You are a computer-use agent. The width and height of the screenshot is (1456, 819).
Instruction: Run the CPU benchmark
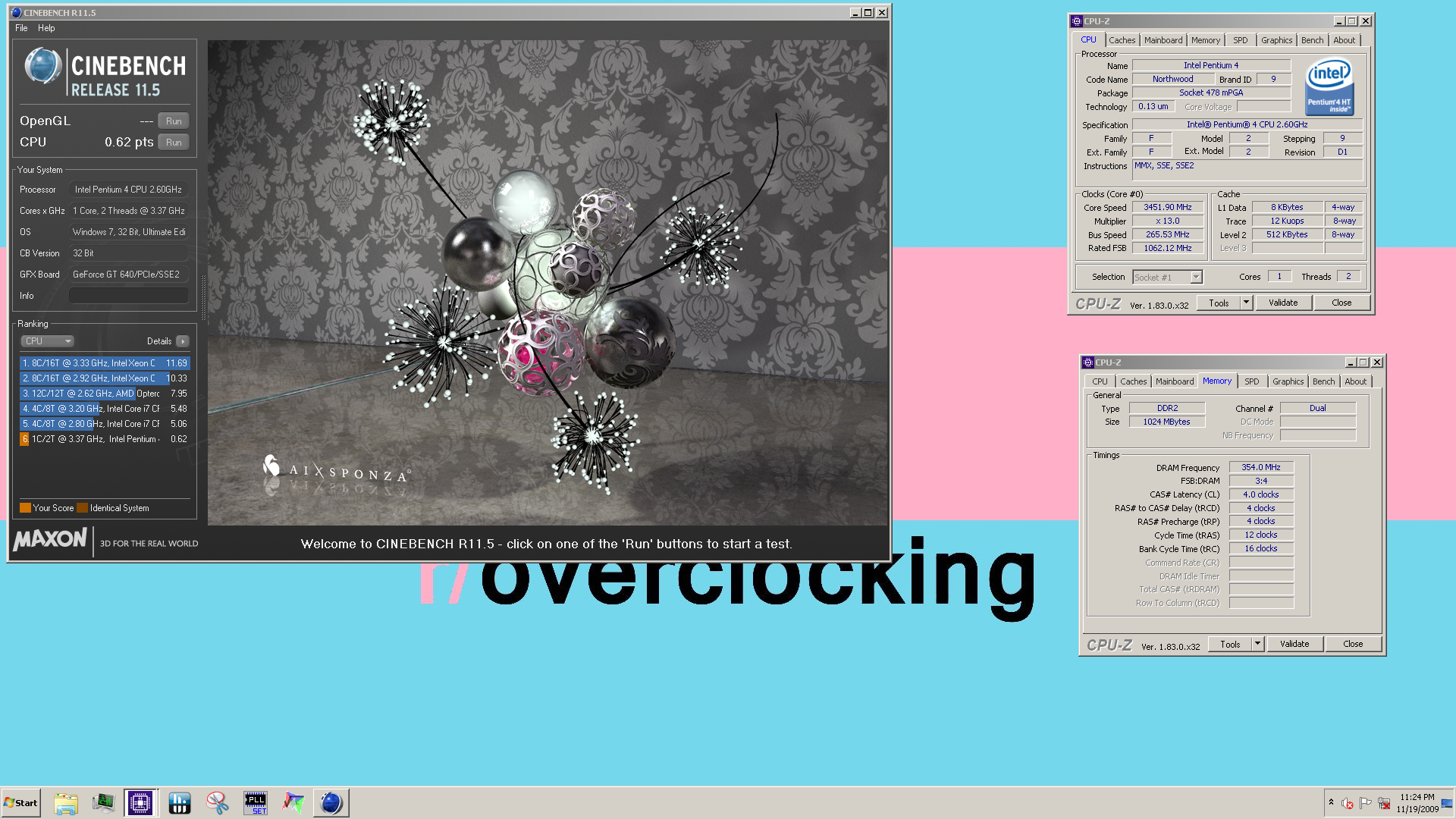(174, 143)
